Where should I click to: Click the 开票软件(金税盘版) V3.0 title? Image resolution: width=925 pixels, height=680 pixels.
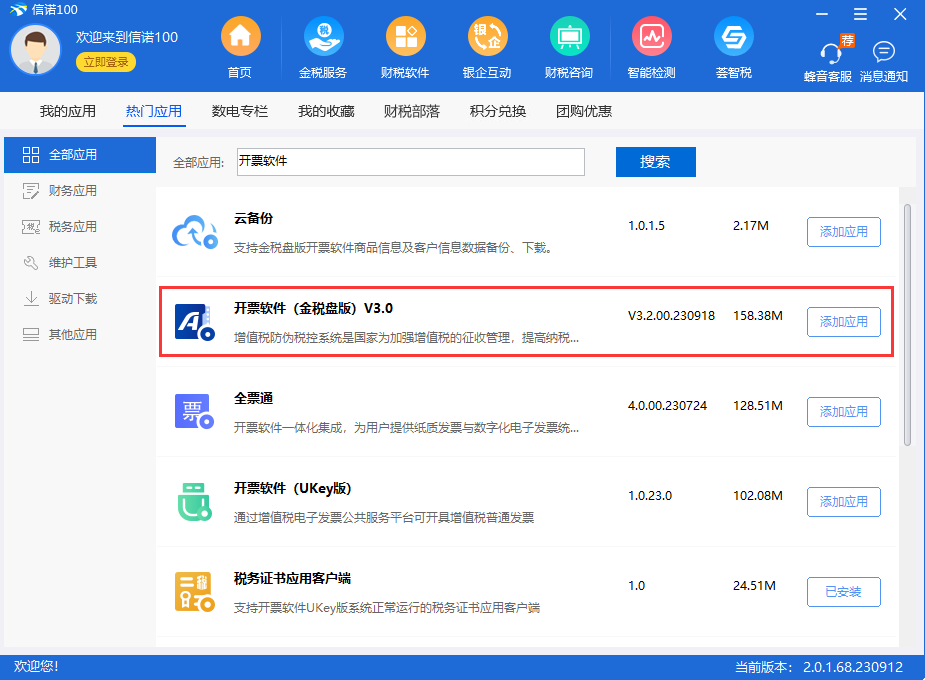click(x=313, y=308)
